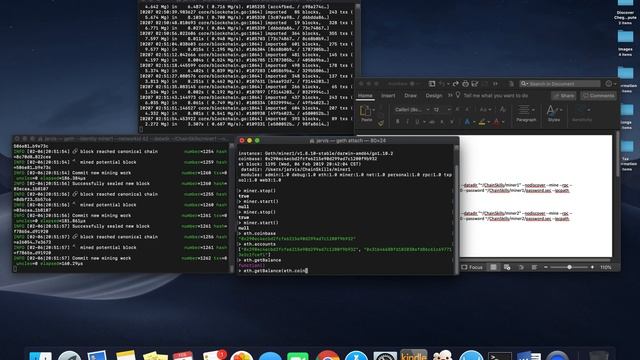This screenshot has width=640, height=360.
Task: Apply the red font color
Action: click(x=497, y=122)
